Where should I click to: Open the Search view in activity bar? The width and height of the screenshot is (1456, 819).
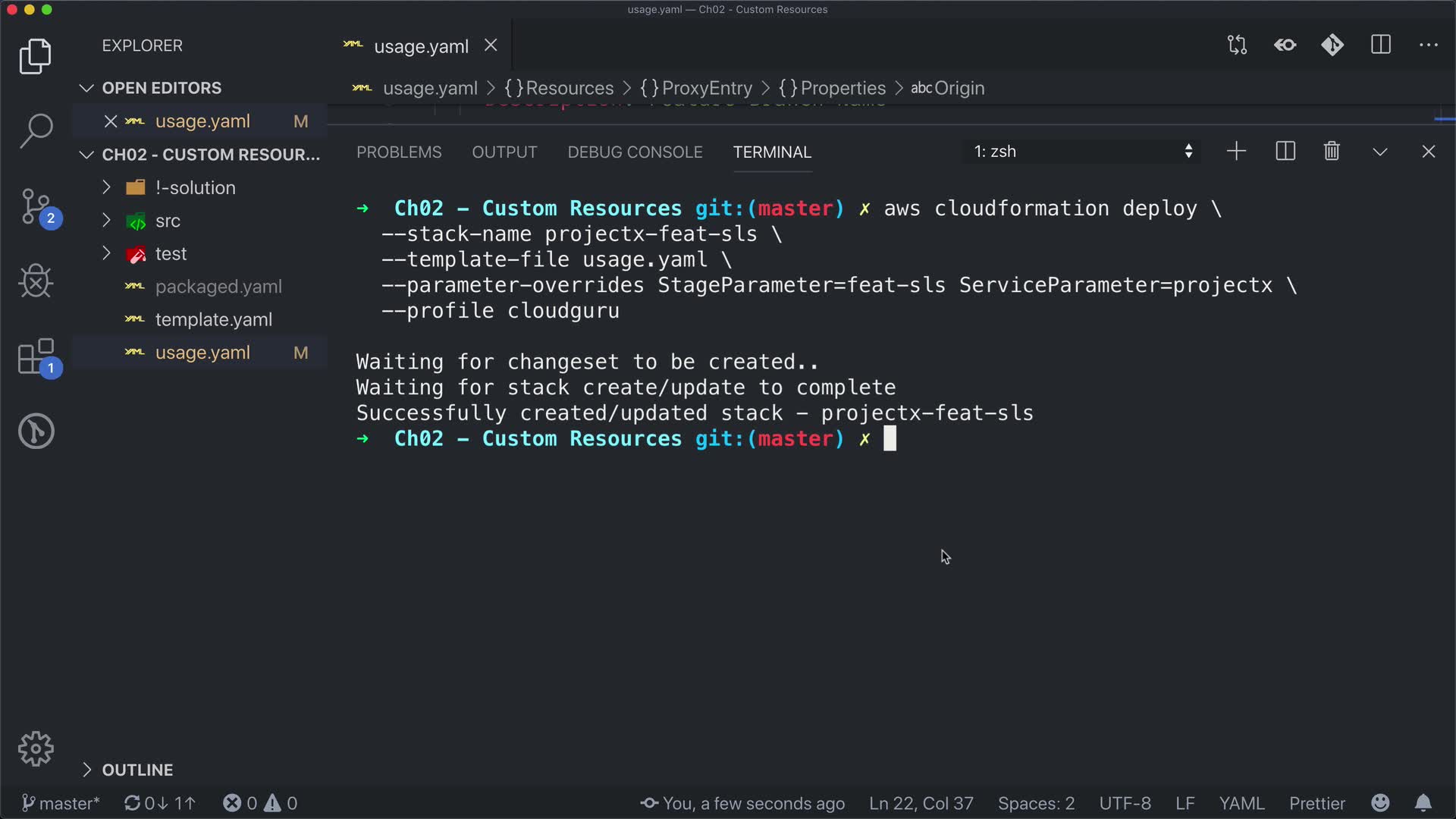point(36,130)
